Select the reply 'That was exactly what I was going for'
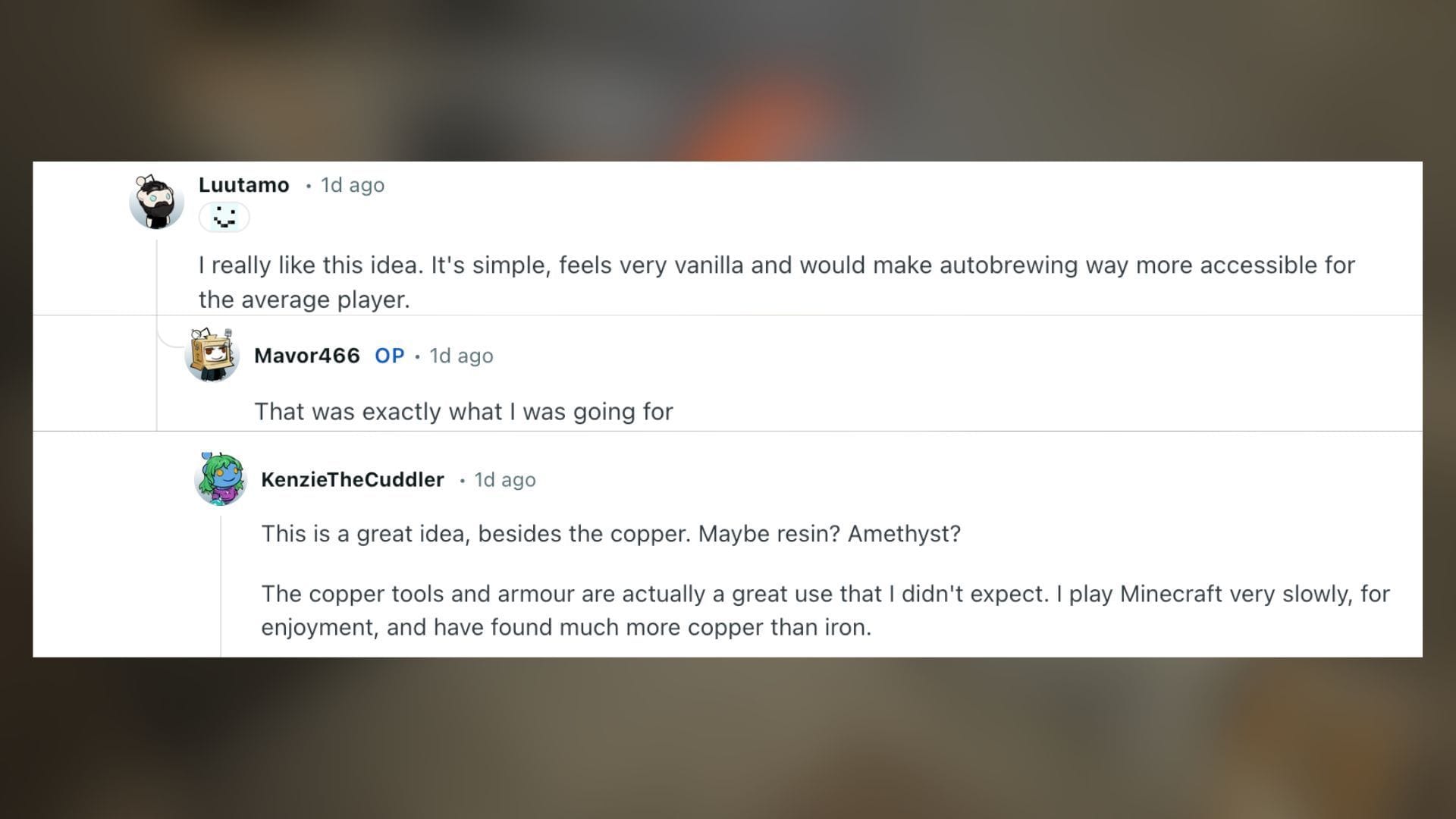 point(464,411)
